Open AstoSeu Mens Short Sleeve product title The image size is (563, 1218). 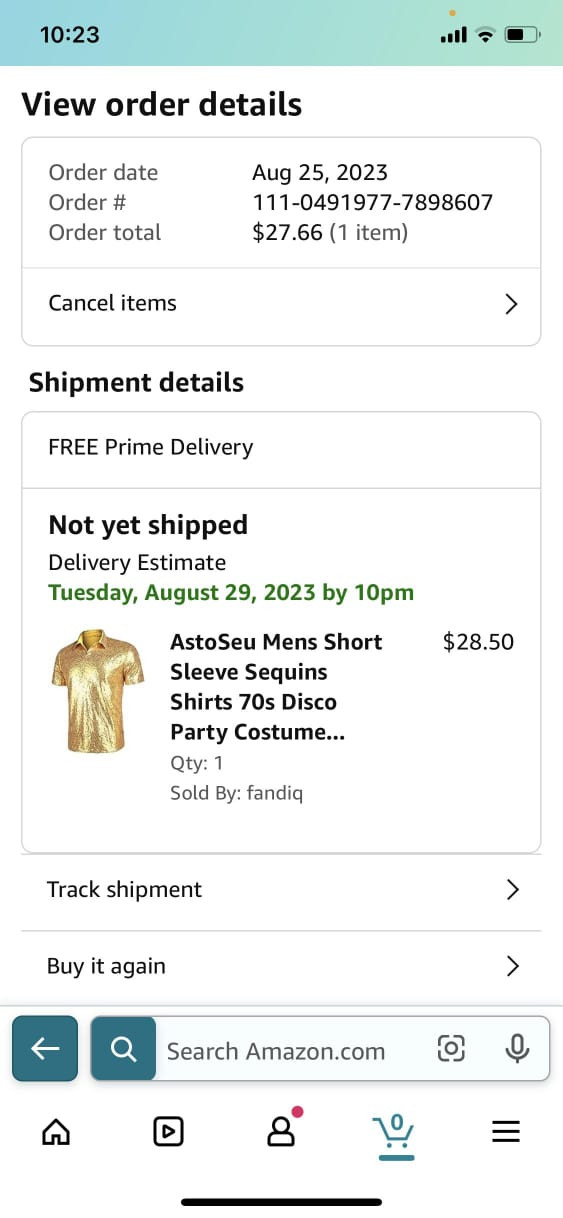coord(276,687)
